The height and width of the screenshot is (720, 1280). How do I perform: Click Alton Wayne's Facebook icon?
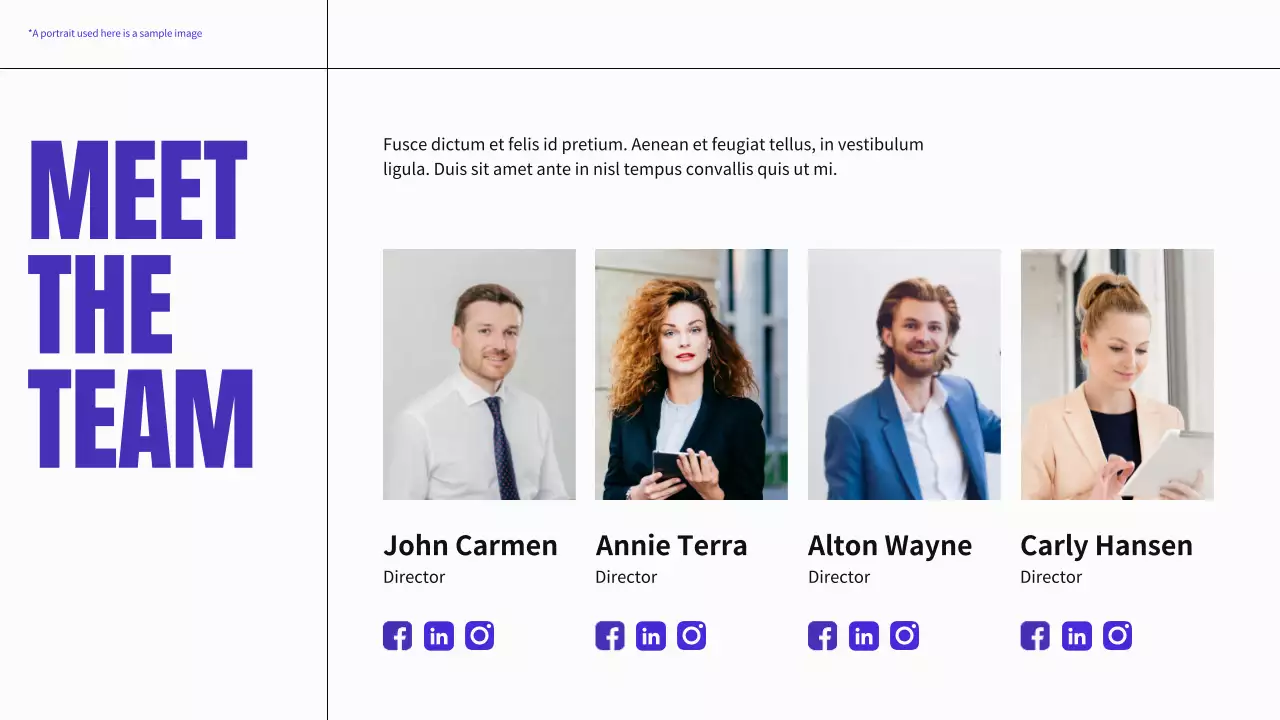[x=822, y=636]
